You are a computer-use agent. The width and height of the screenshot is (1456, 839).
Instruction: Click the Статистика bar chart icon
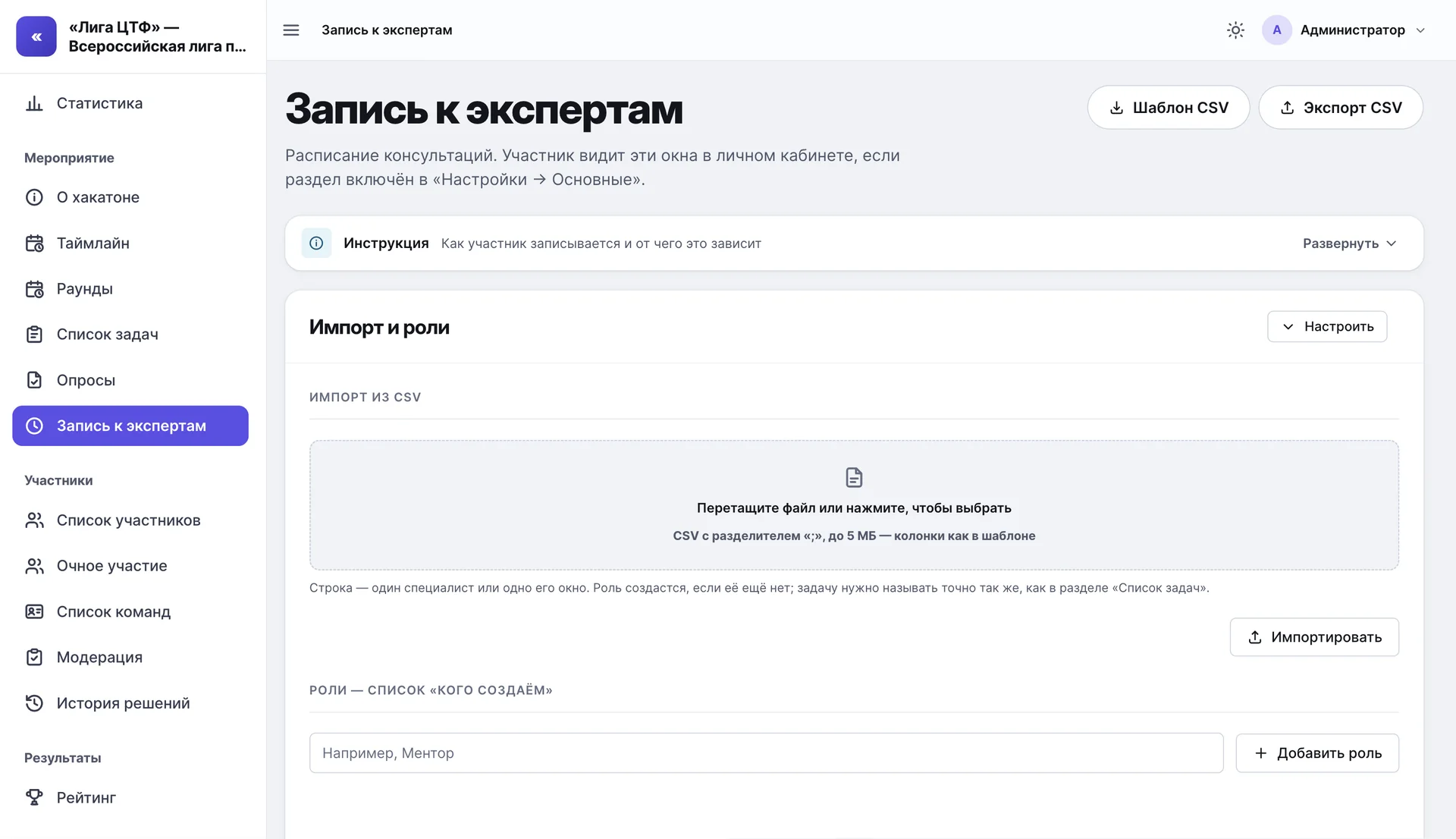pyautogui.click(x=34, y=103)
